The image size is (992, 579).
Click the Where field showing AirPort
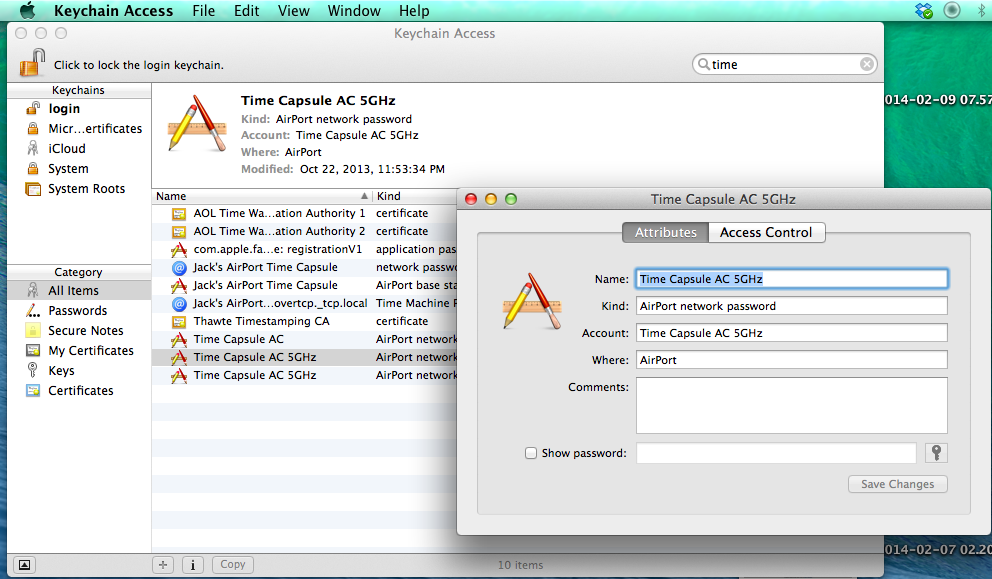(791, 360)
